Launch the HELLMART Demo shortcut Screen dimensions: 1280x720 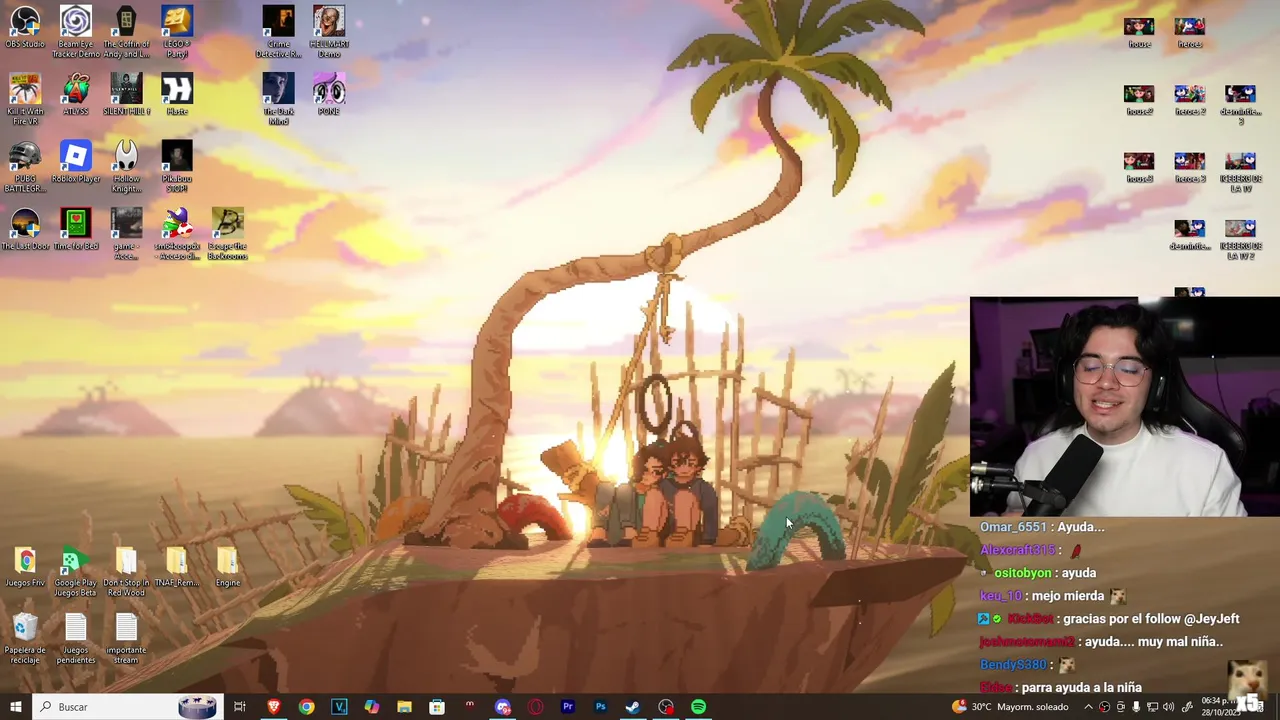coord(329,32)
